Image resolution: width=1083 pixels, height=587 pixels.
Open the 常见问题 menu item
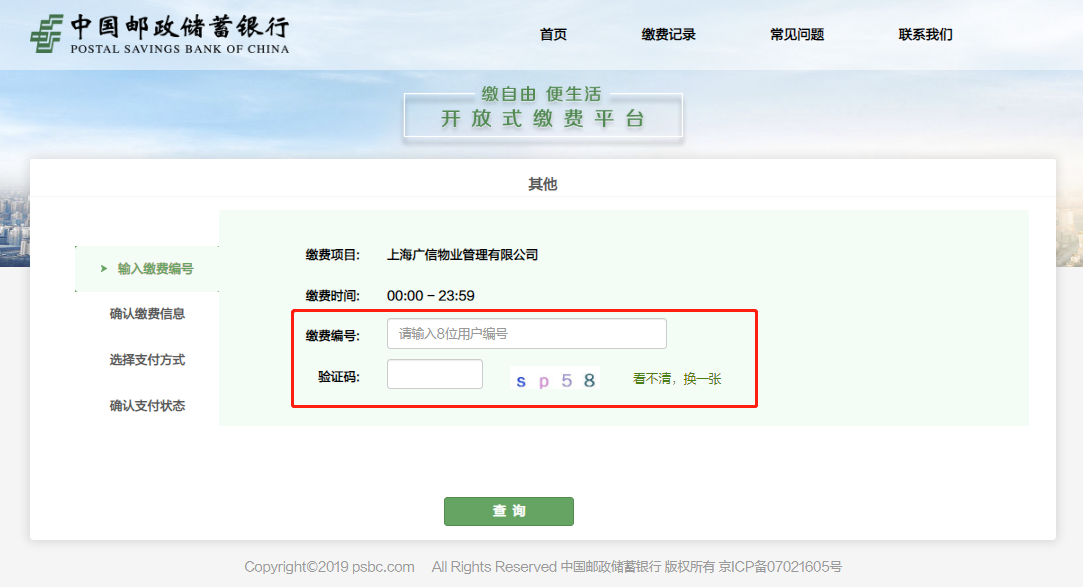point(796,33)
